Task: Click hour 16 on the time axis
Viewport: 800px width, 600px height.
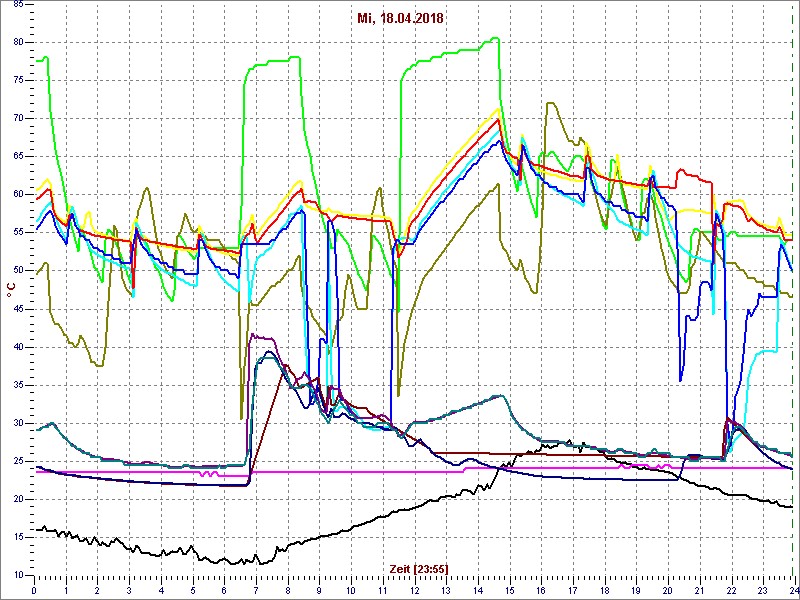Action: click(541, 591)
